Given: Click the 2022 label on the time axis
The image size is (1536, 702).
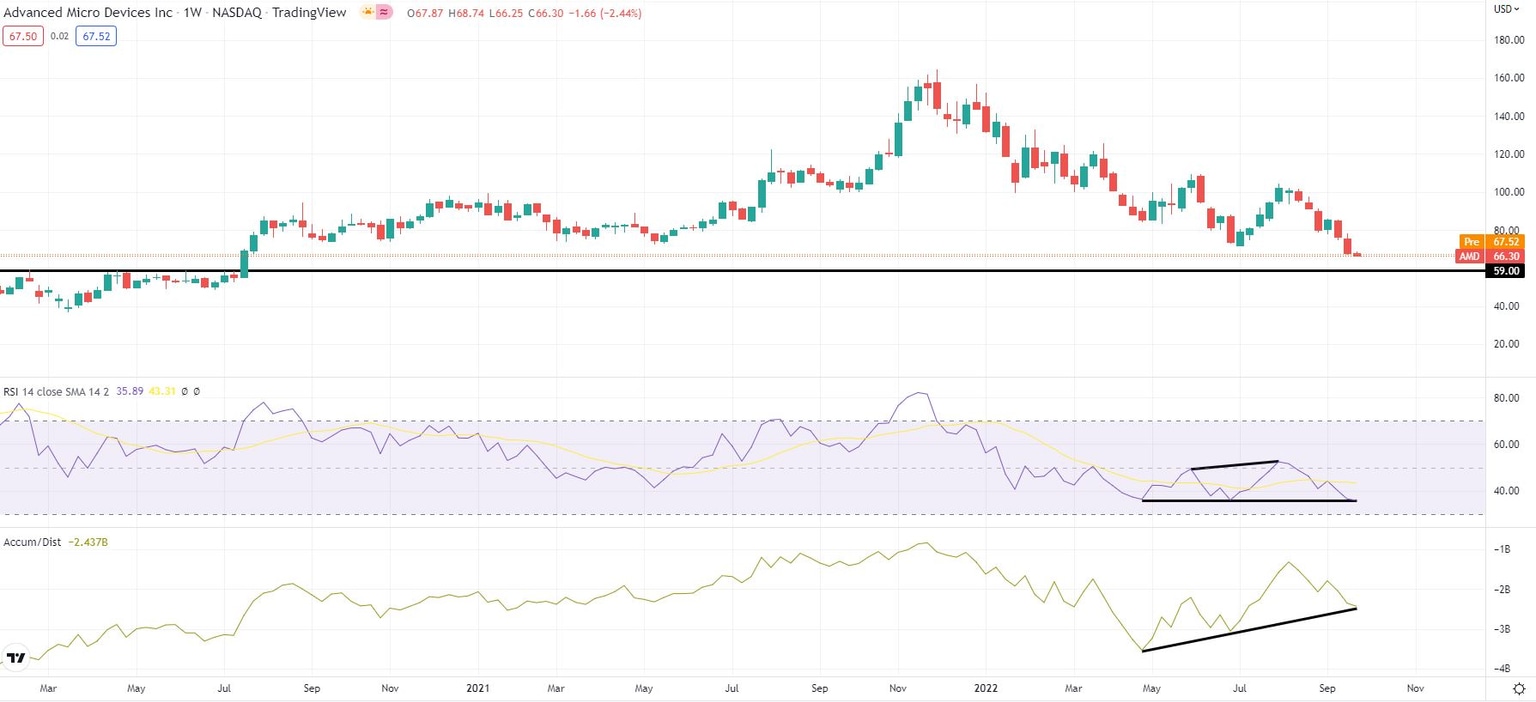Looking at the screenshot, I should [x=986, y=689].
